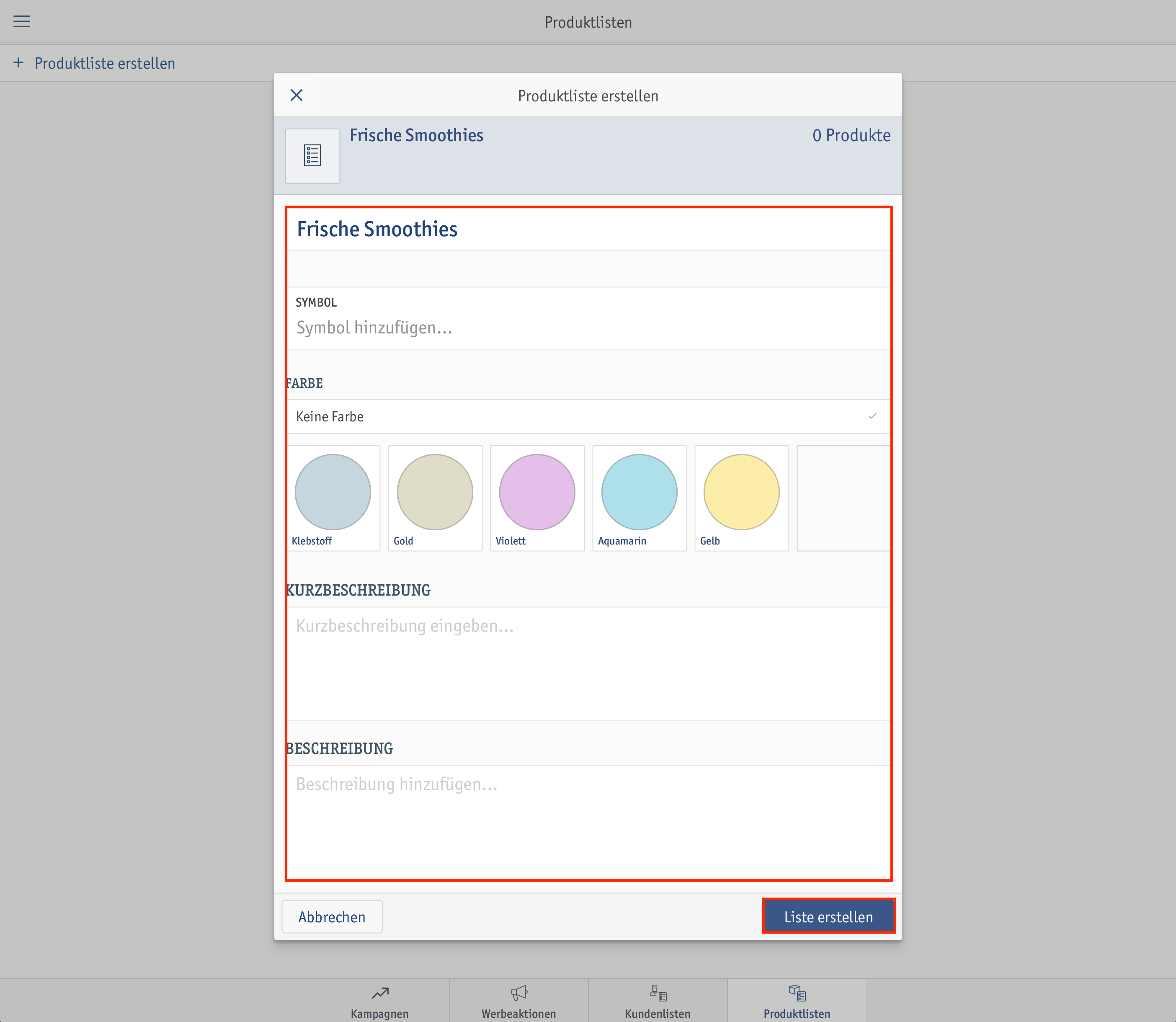Click the checkmark beside Keine Farbe
1176x1022 pixels.
click(873, 416)
